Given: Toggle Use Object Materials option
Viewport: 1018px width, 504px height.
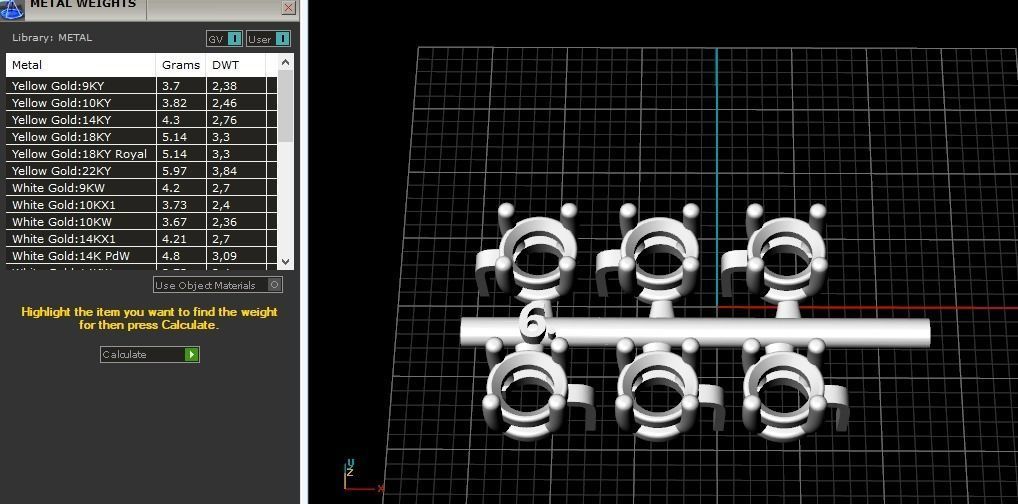Looking at the screenshot, I should (218, 285).
